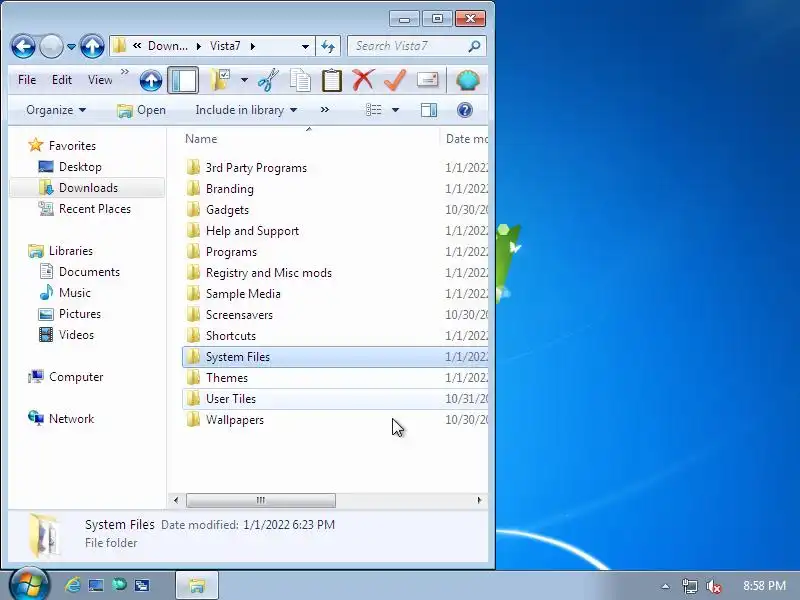The width and height of the screenshot is (800, 600).
Task: Open the View menu
Action: click(100, 80)
